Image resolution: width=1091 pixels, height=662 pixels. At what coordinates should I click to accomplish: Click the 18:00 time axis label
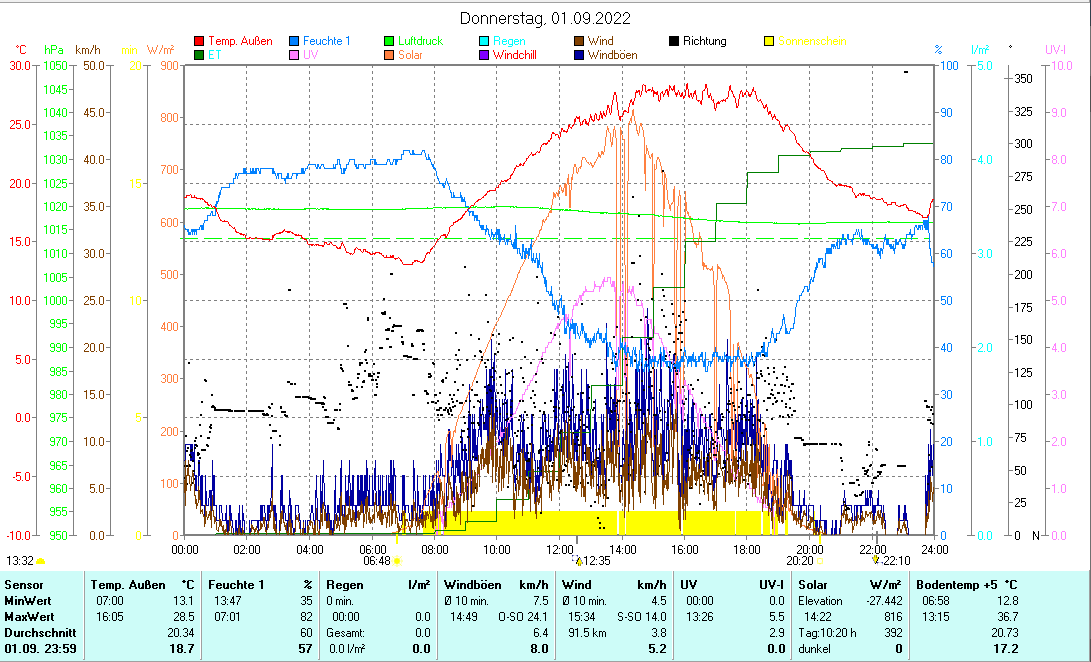(747, 549)
